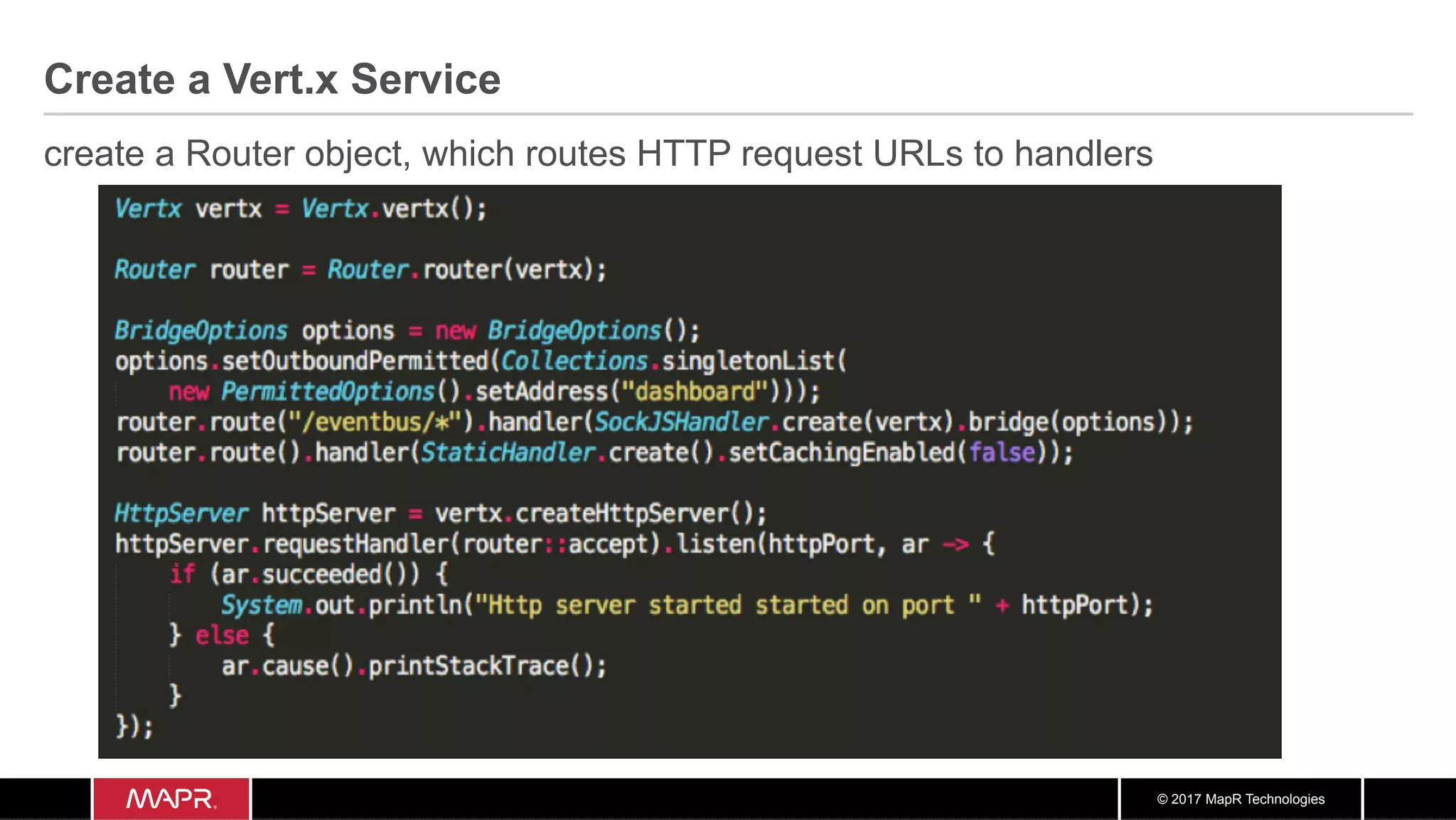Click the code line "Vertx vertx = Vertx.vertx();"
This screenshot has width=1456, height=820.
click(301, 209)
